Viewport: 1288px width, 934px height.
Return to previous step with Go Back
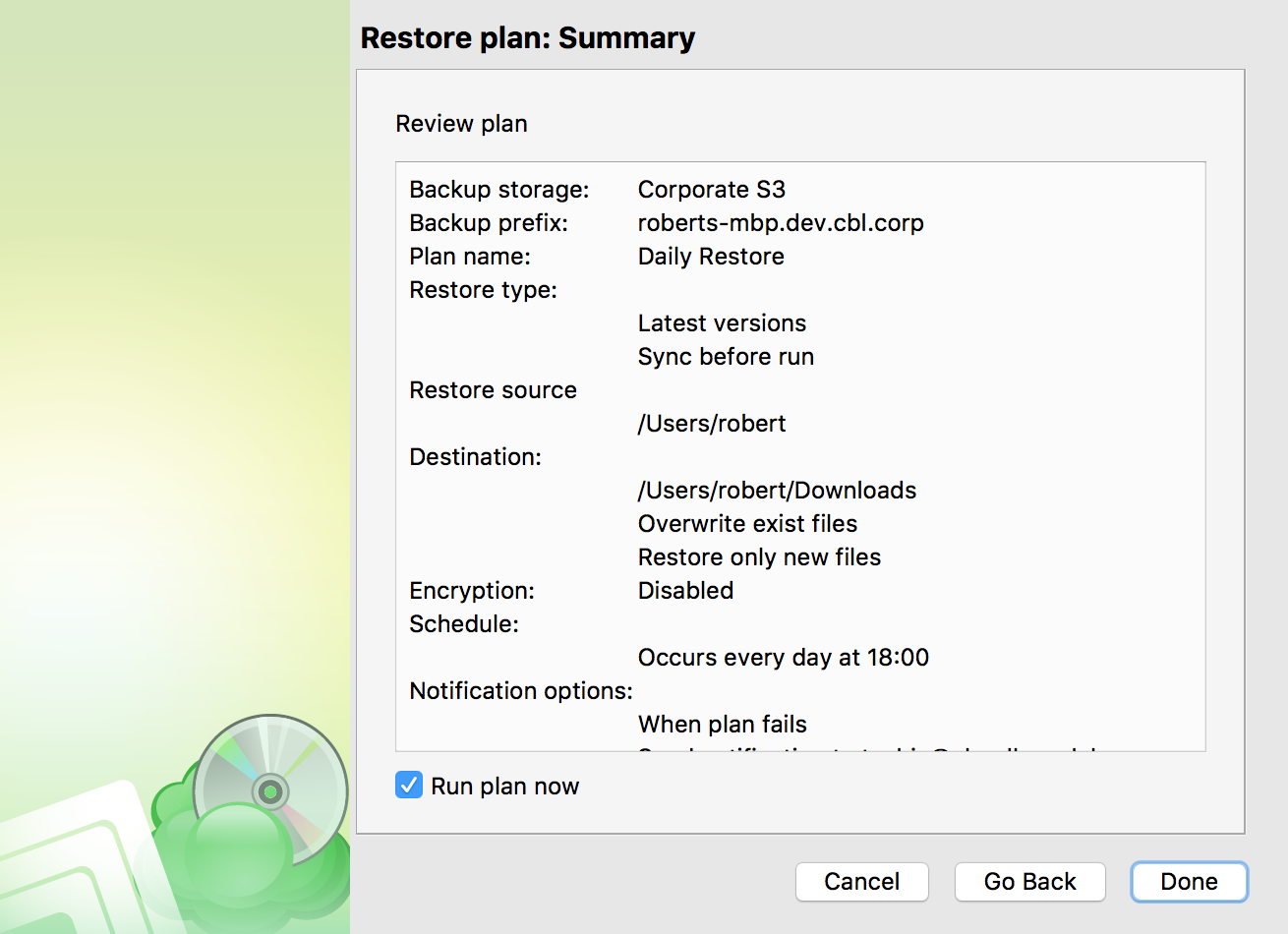pos(1030,882)
